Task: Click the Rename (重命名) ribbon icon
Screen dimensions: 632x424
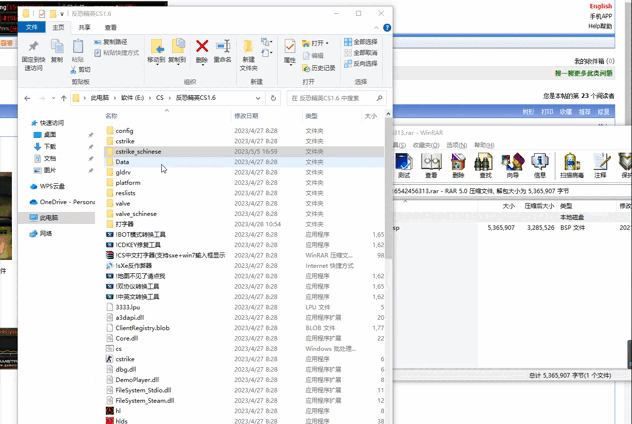Action: pyautogui.click(x=222, y=49)
